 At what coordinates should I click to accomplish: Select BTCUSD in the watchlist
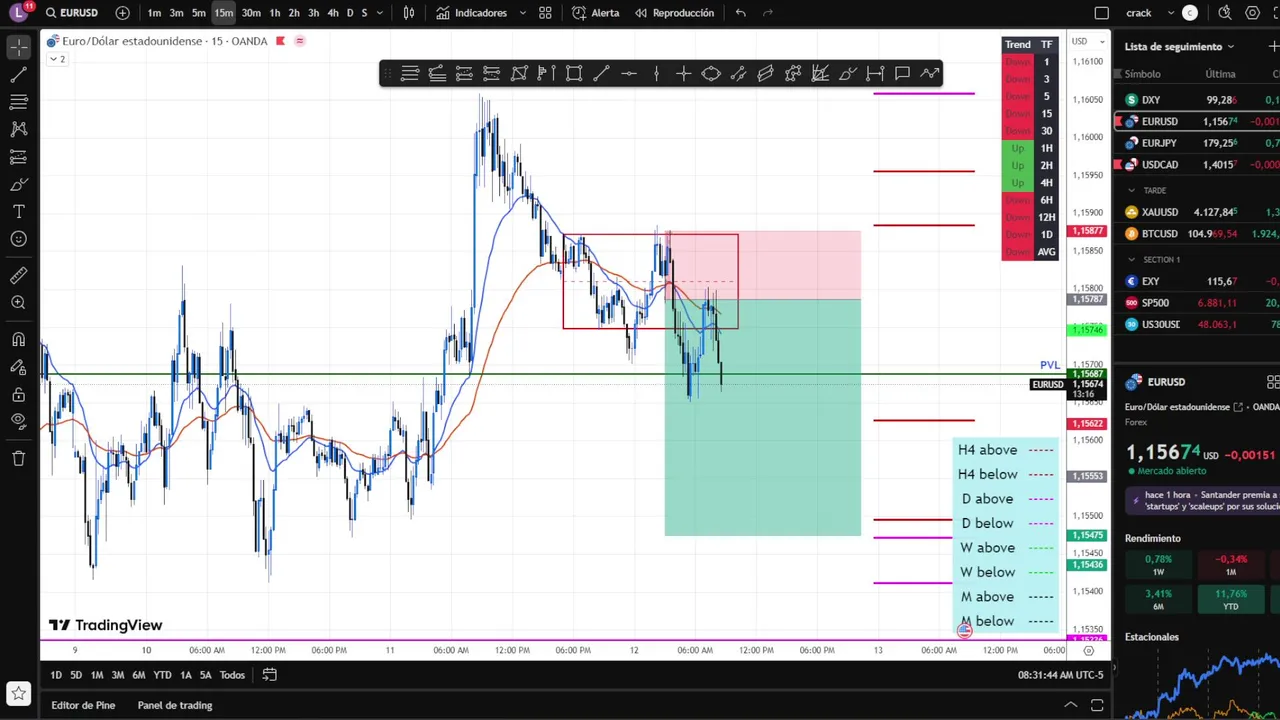1198,233
